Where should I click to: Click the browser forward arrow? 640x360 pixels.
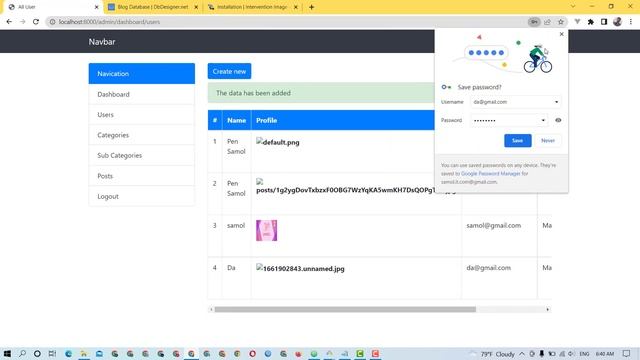tap(22, 22)
